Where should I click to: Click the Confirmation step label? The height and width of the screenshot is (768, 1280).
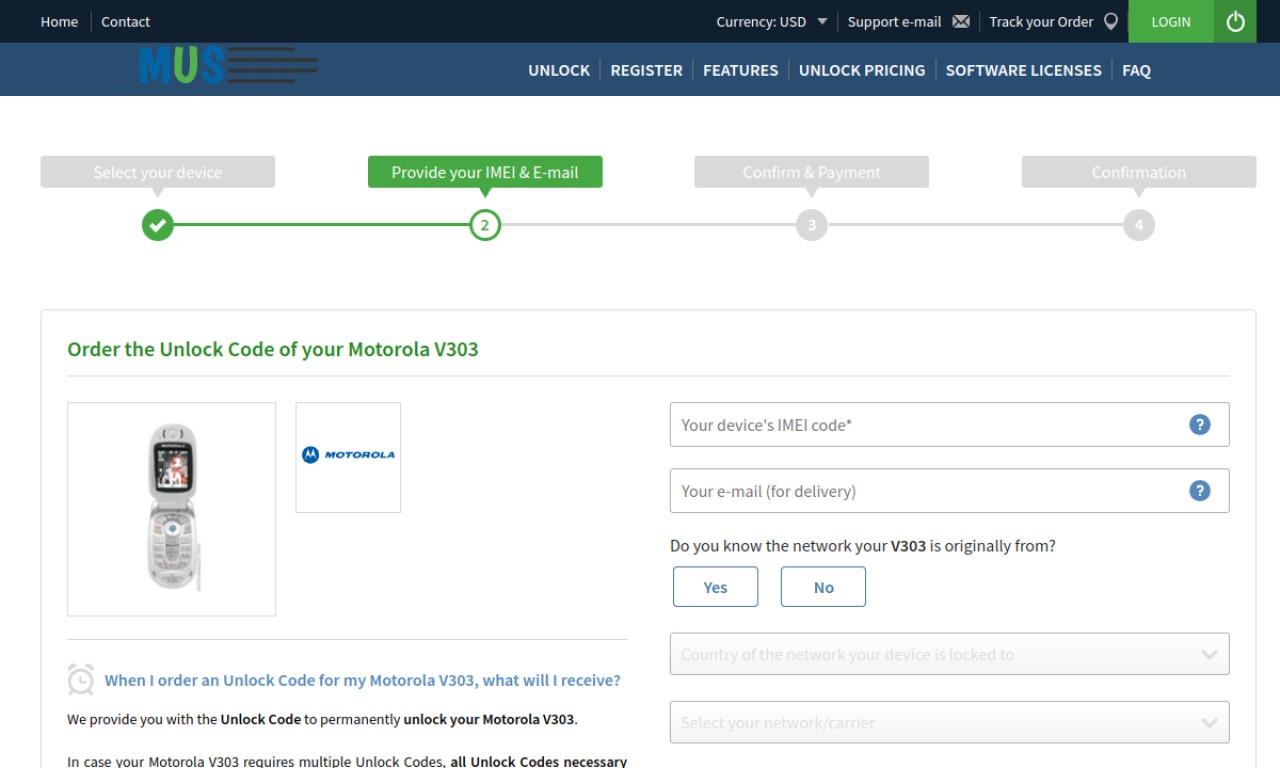point(1139,172)
